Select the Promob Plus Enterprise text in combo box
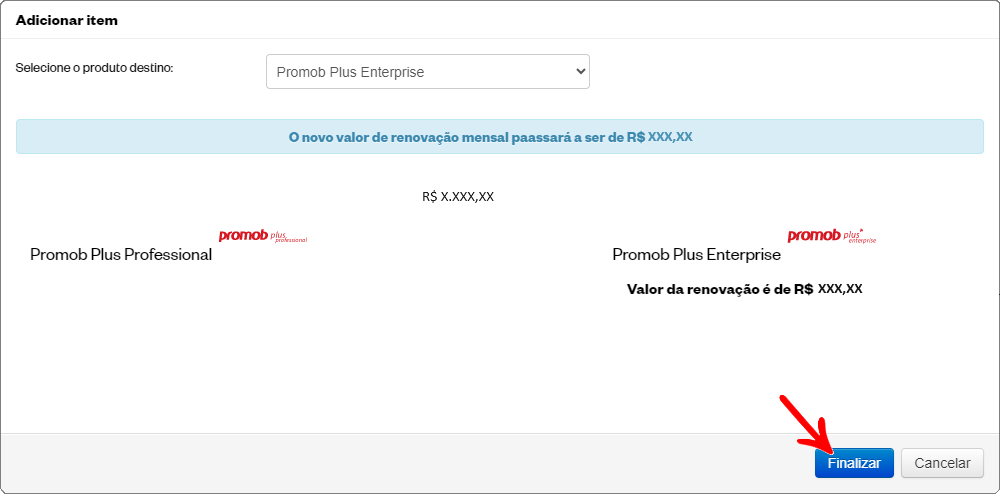The width and height of the screenshot is (1006, 497). [350, 72]
